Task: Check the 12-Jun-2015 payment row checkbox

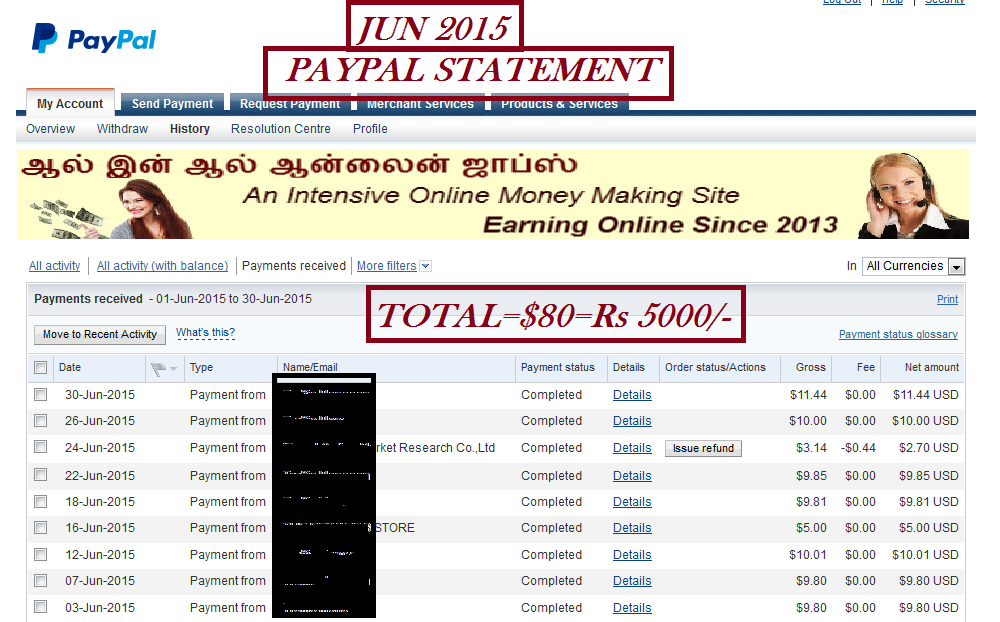Action: 41,554
